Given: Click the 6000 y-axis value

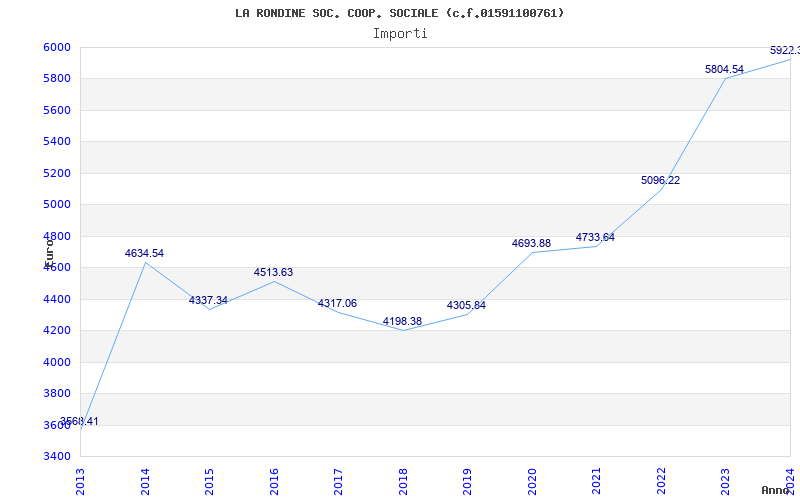Looking at the screenshot, I should point(57,47).
